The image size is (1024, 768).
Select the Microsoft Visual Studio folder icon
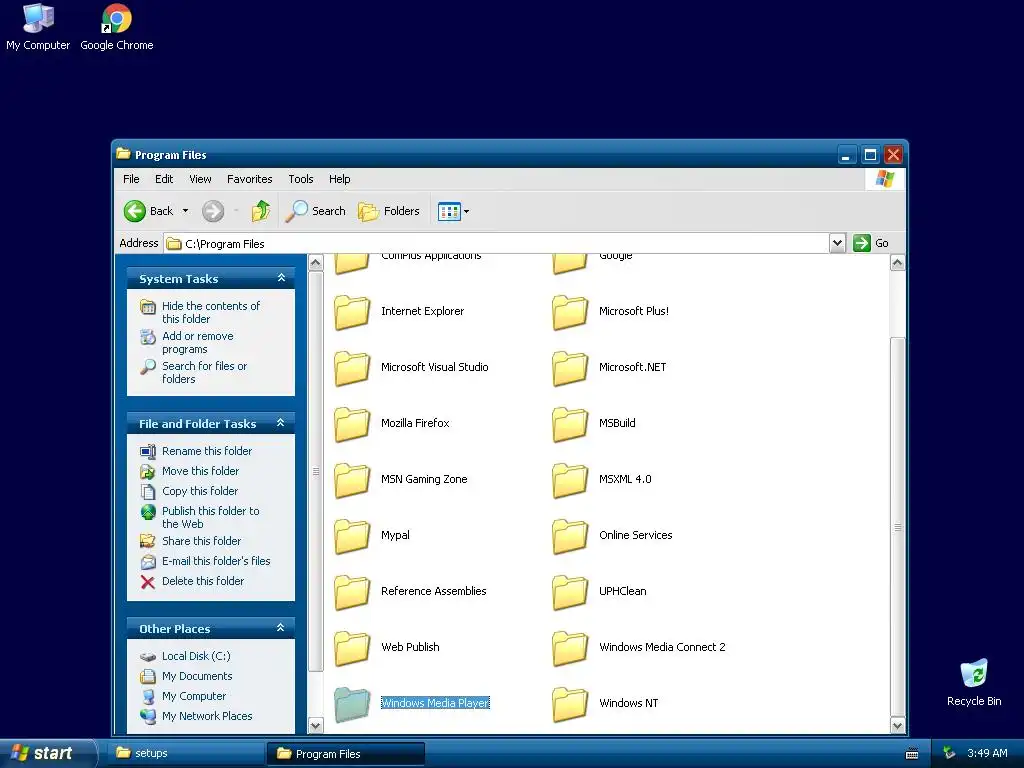352,368
